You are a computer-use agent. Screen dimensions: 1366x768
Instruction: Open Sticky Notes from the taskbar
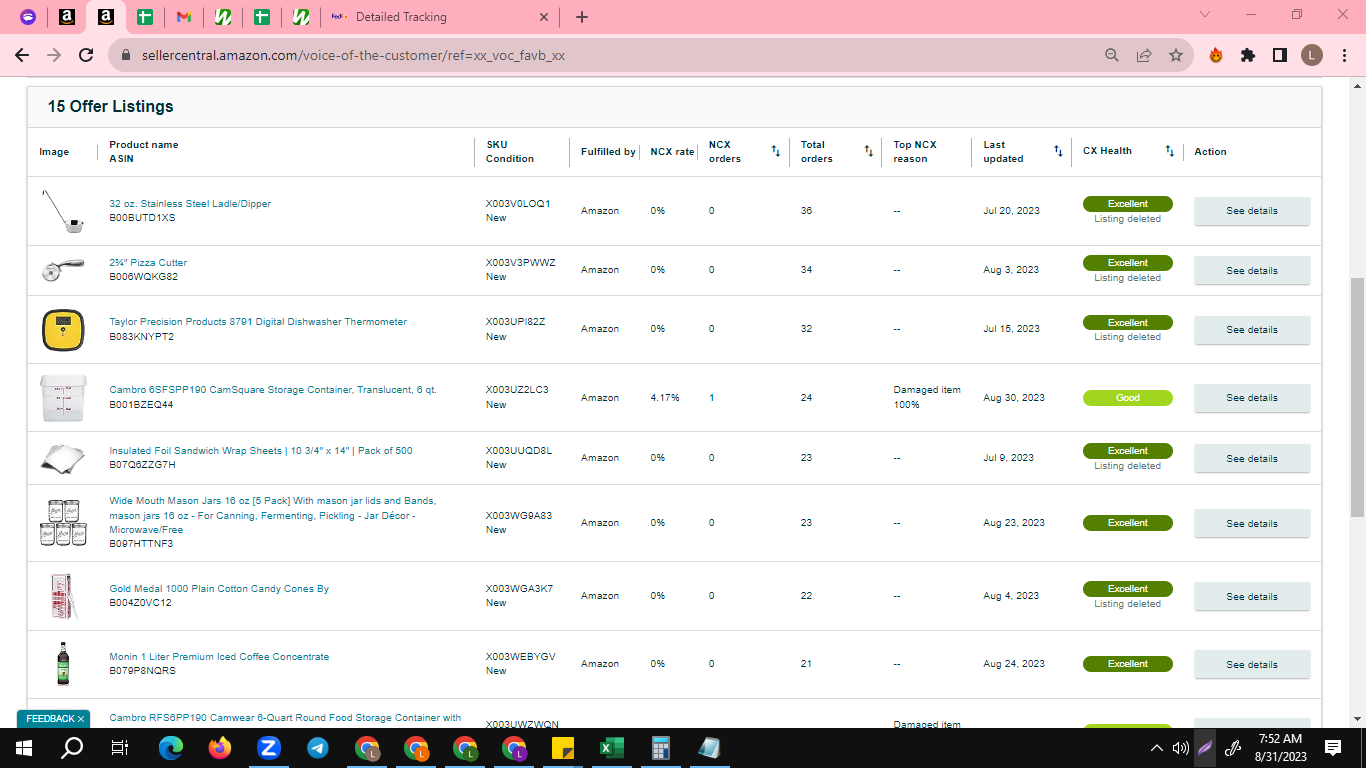(562, 747)
